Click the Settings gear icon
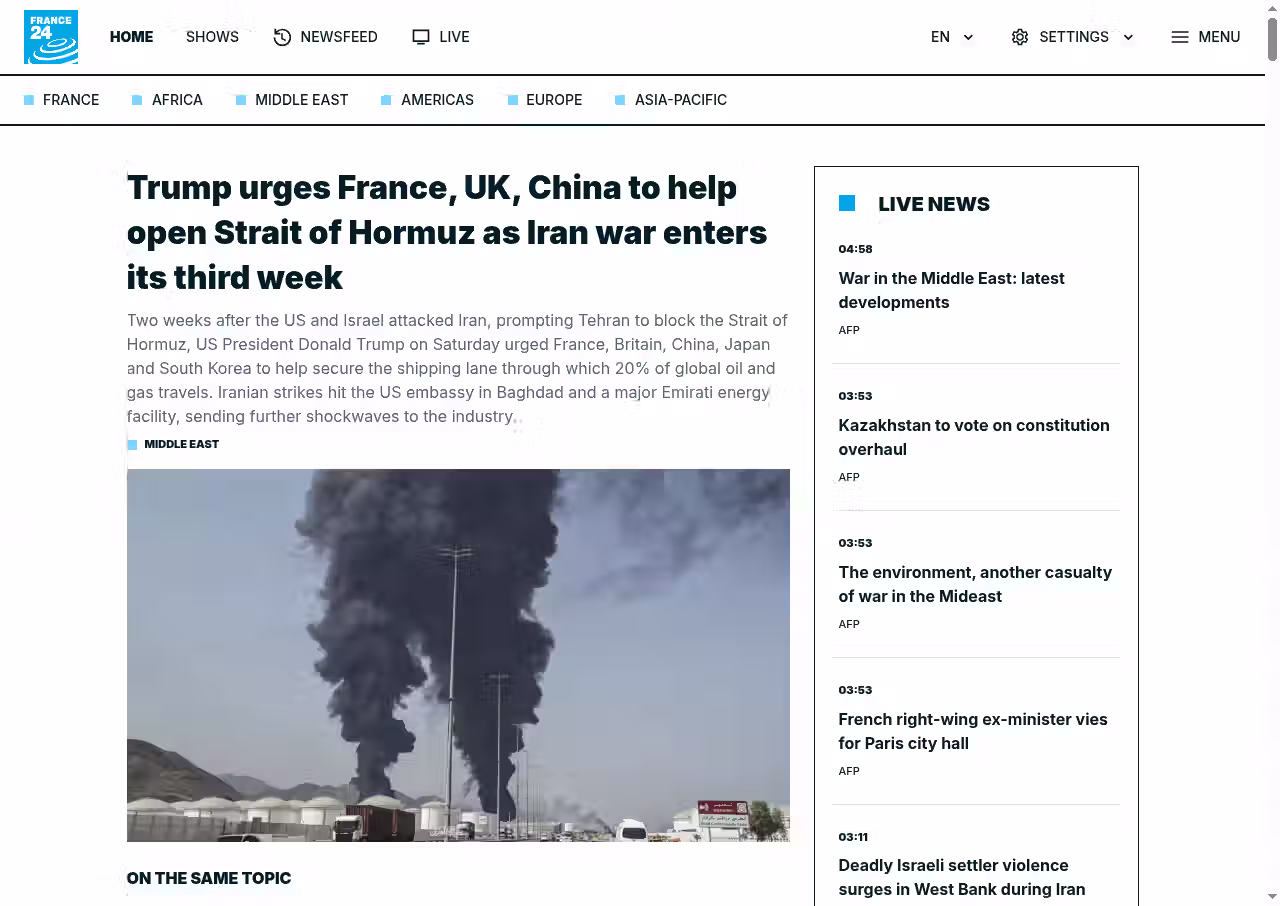This screenshot has width=1280, height=906. (1020, 37)
